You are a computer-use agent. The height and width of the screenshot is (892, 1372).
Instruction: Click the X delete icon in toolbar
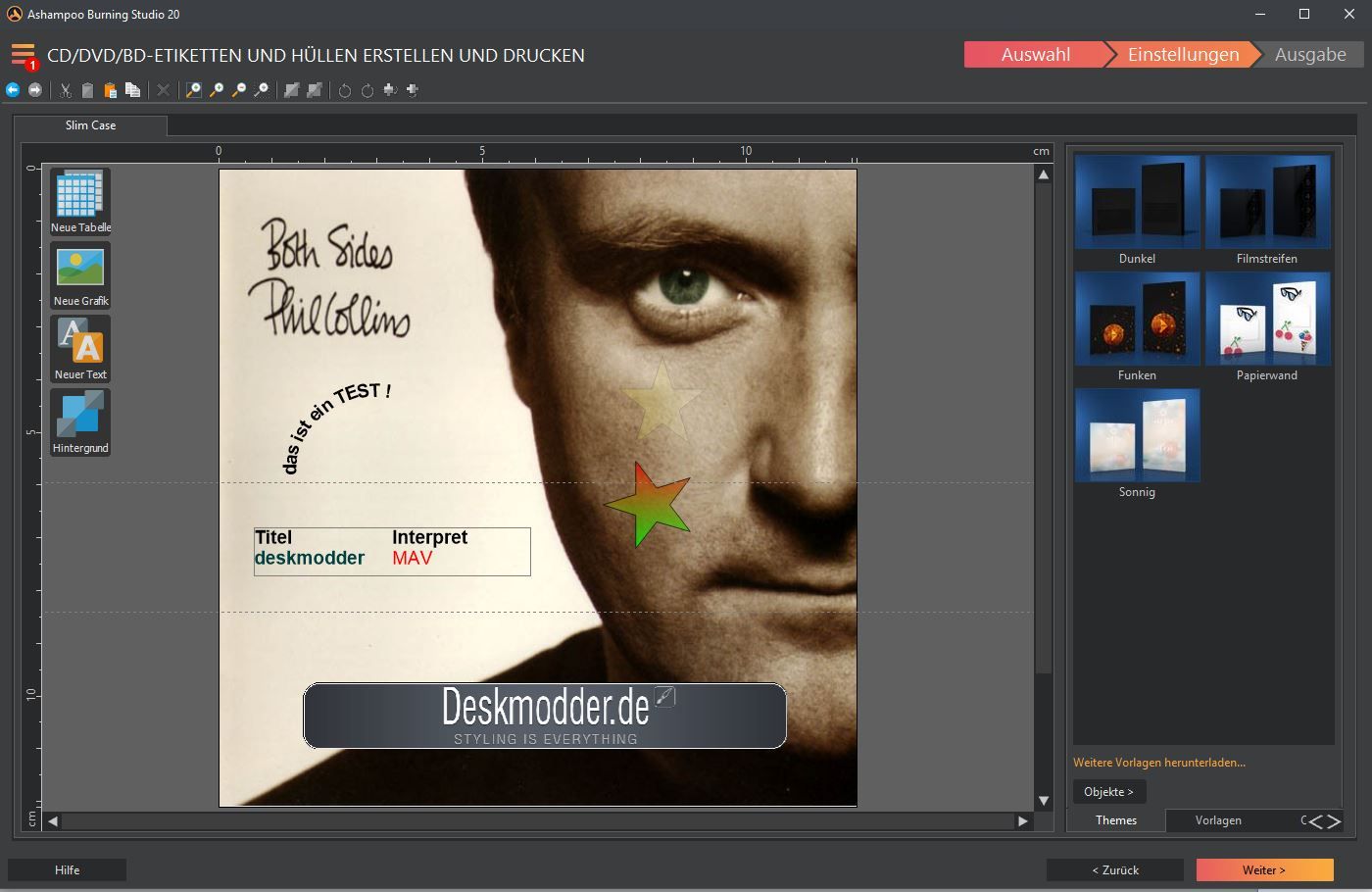click(164, 90)
